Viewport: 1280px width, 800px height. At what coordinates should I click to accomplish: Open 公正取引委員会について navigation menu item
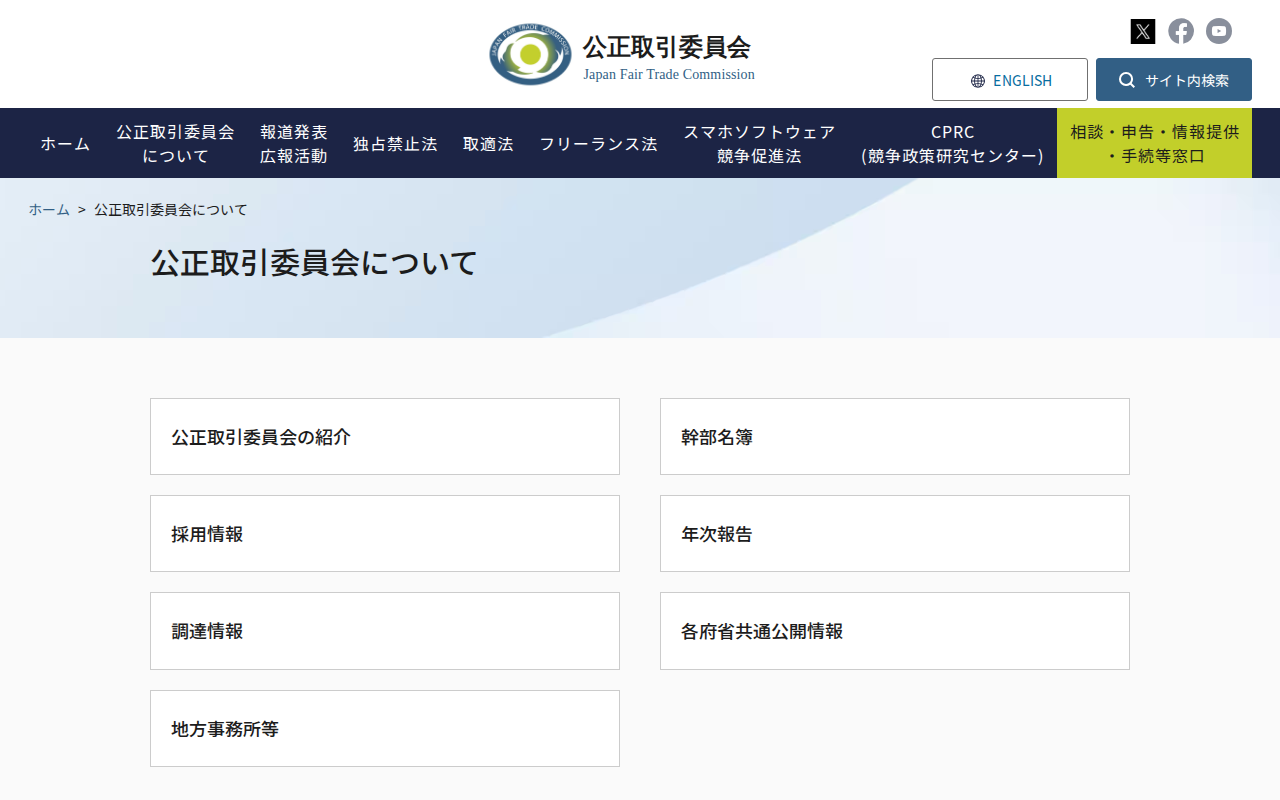tap(176, 144)
